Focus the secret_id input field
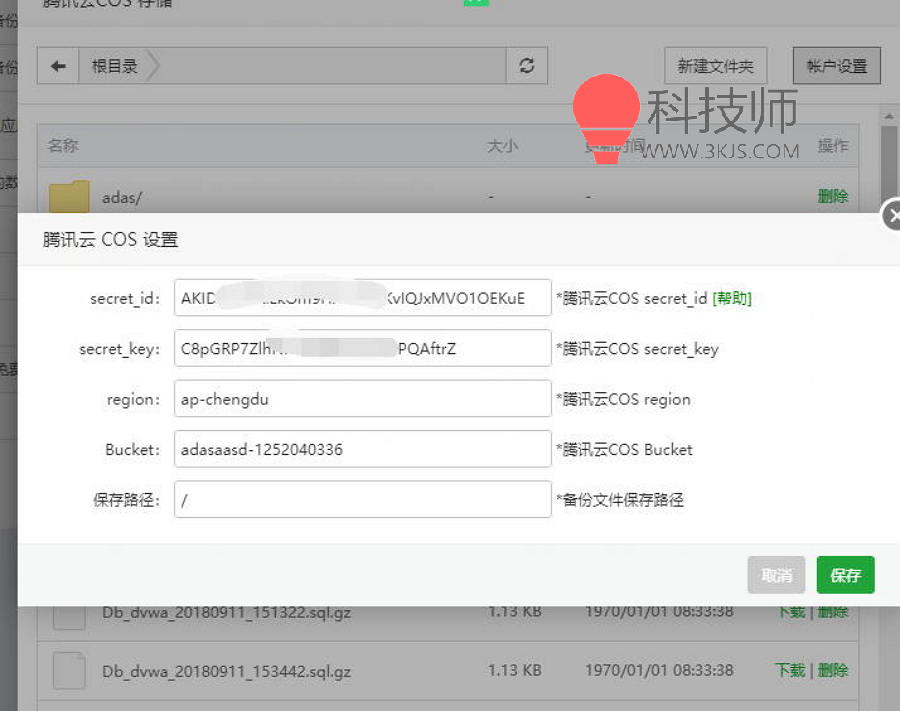Viewport: 900px width, 711px height. tap(363, 297)
